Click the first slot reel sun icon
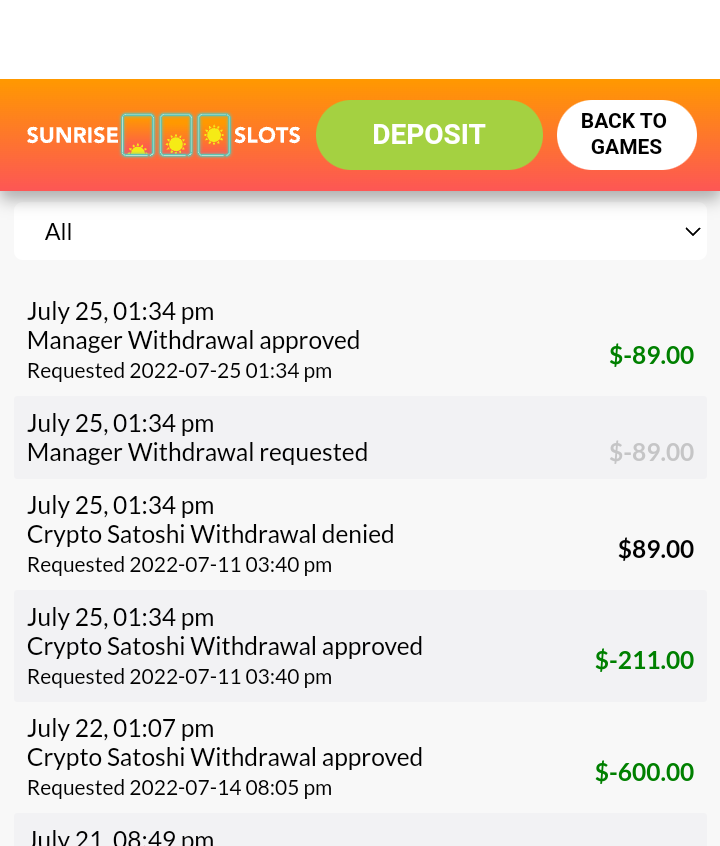 pos(138,135)
